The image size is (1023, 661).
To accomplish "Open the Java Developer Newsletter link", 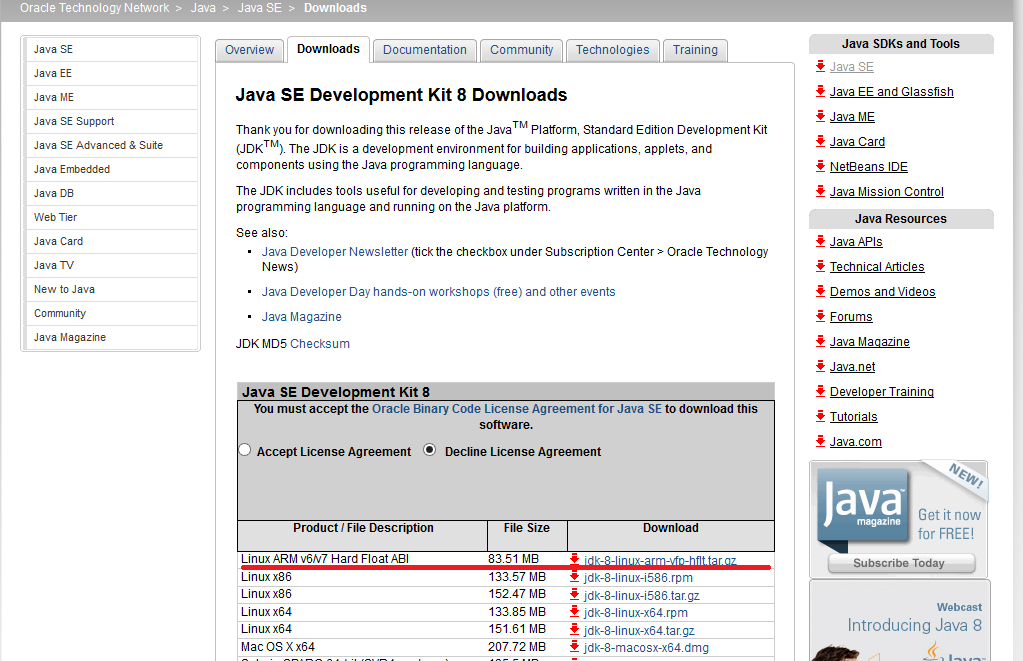I will click(335, 252).
